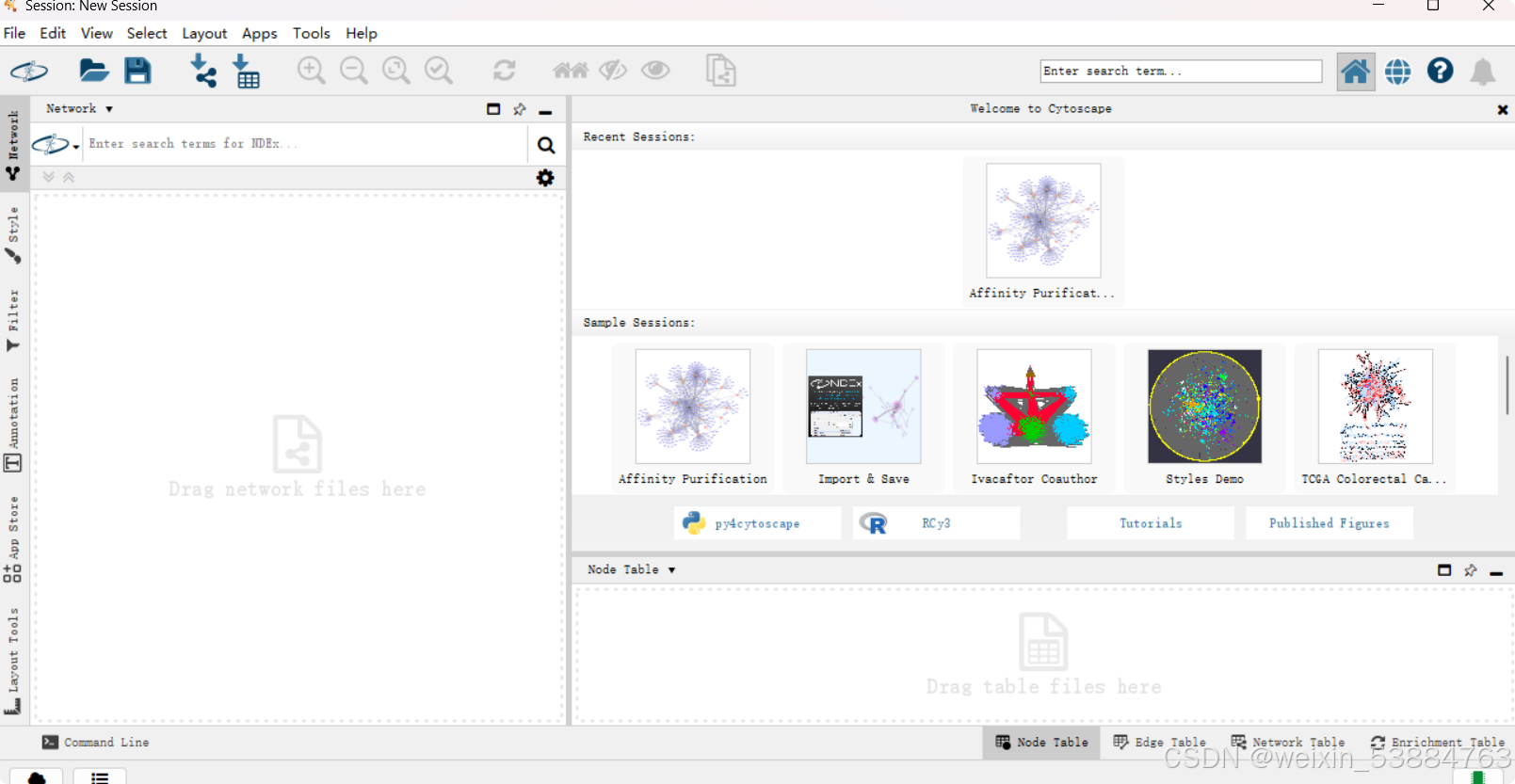Open the Help menu
1515x784 pixels.
tap(361, 33)
